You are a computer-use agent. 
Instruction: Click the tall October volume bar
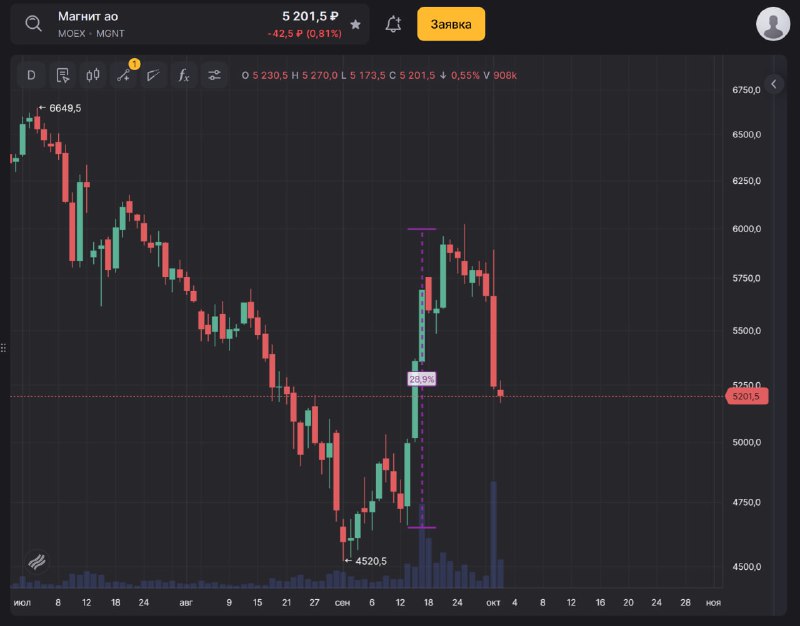pyautogui.click(x=493, y=534)
